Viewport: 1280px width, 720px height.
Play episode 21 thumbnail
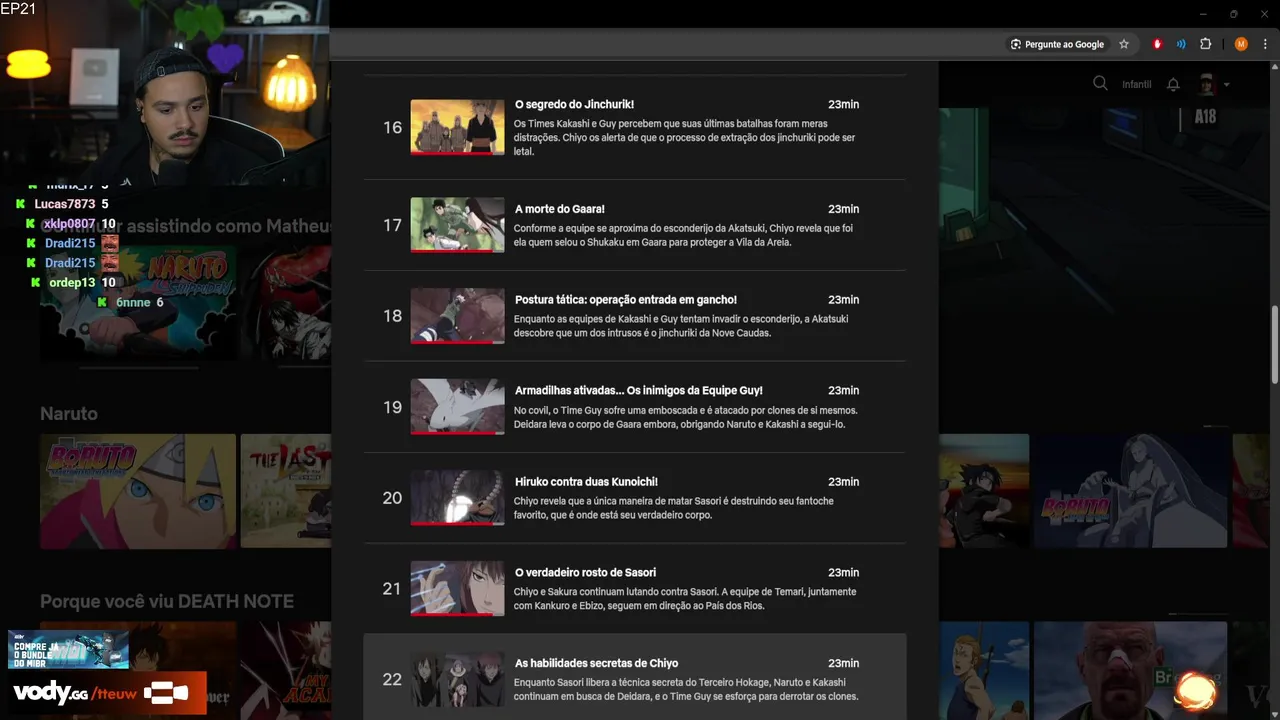[x=457, y=588]
